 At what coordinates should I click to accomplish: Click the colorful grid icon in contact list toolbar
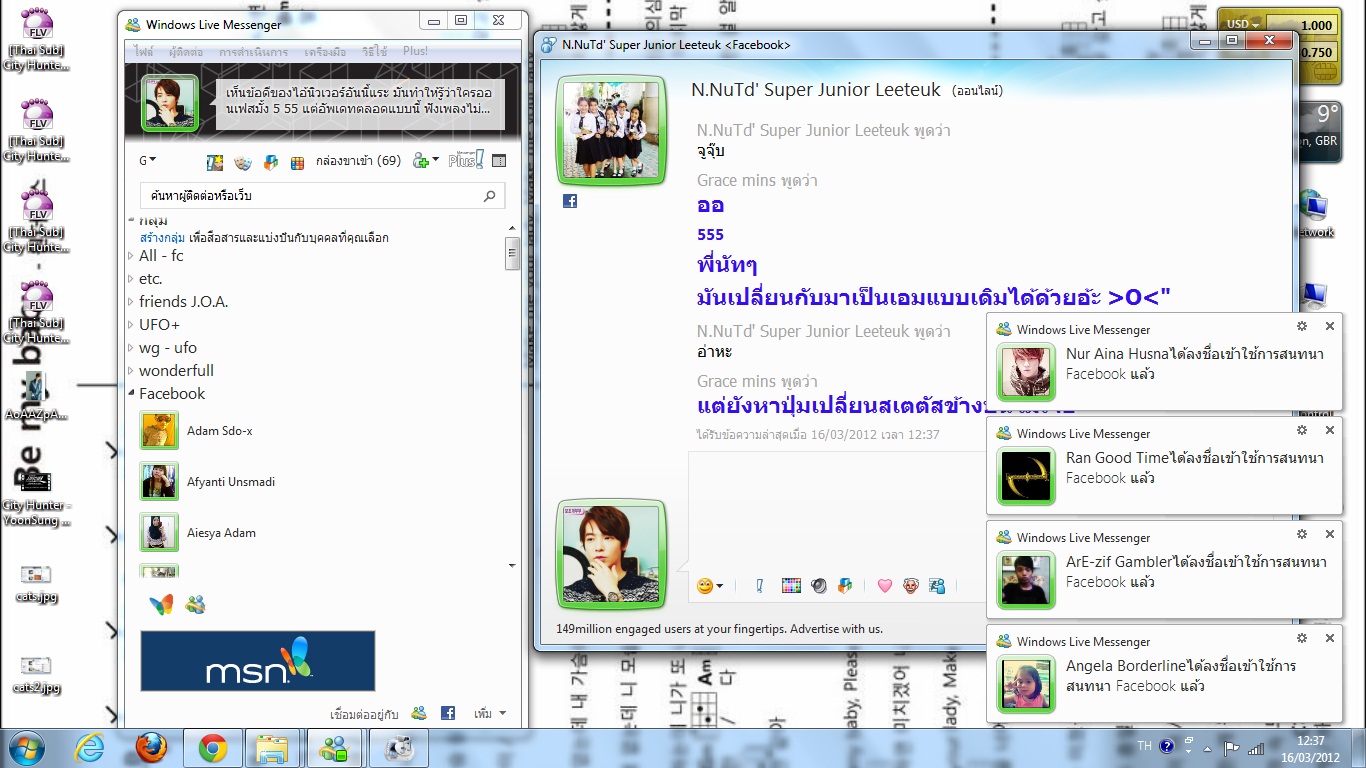(x=297, y=162)
